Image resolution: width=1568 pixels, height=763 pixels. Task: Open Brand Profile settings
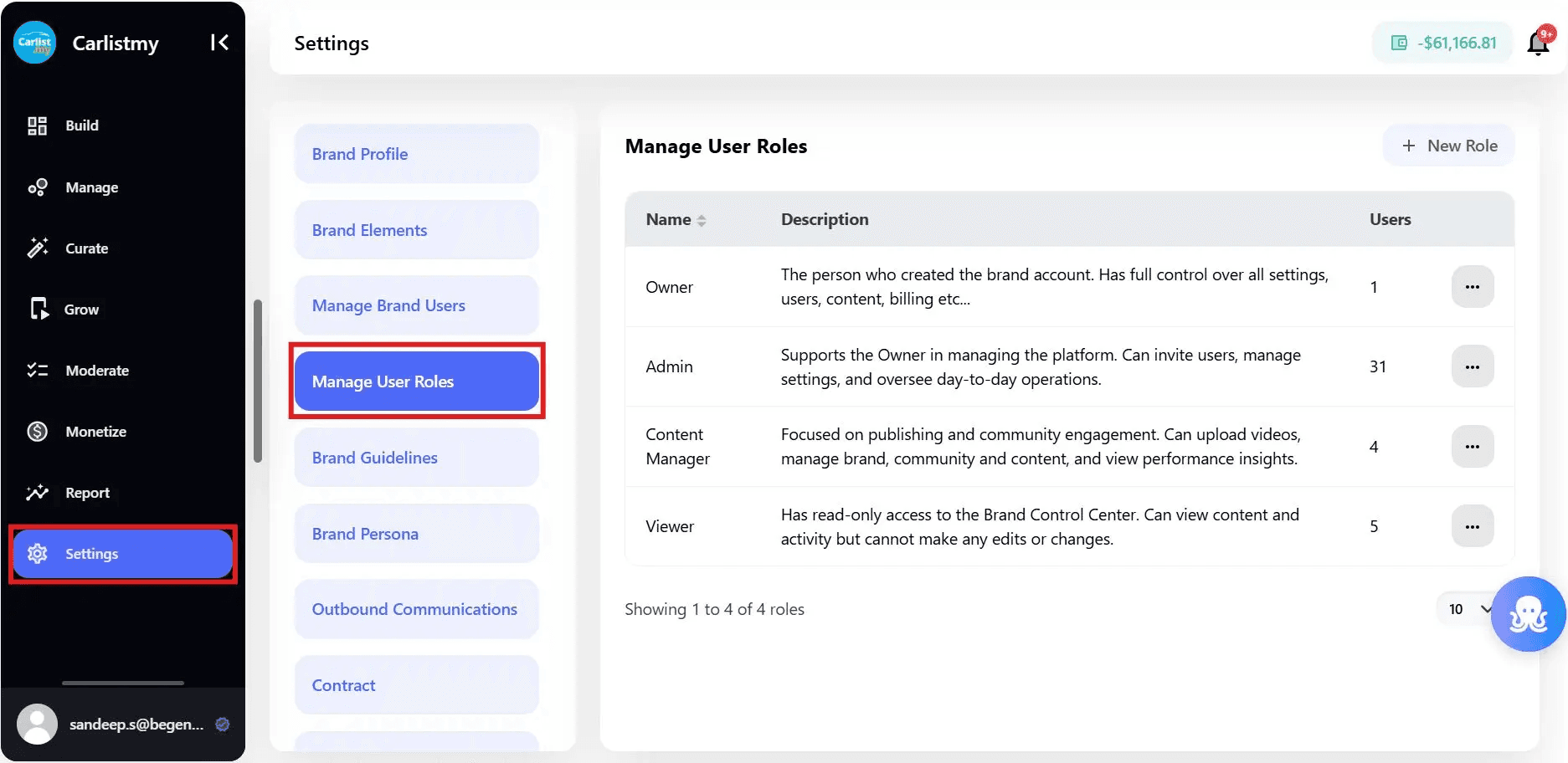[x=417, y=154]
